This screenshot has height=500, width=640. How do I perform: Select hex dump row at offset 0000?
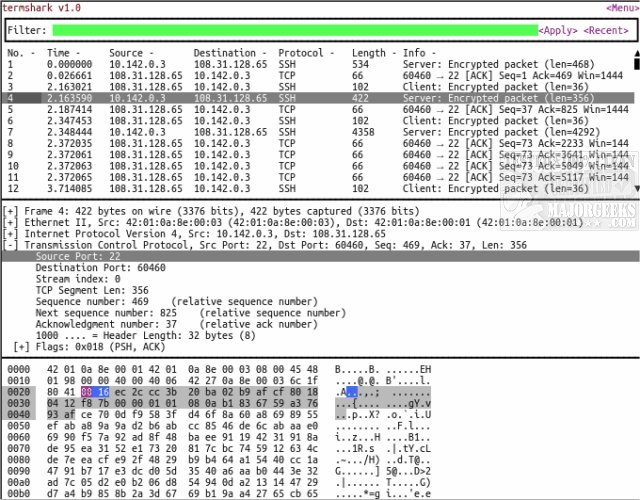point(219,369)
